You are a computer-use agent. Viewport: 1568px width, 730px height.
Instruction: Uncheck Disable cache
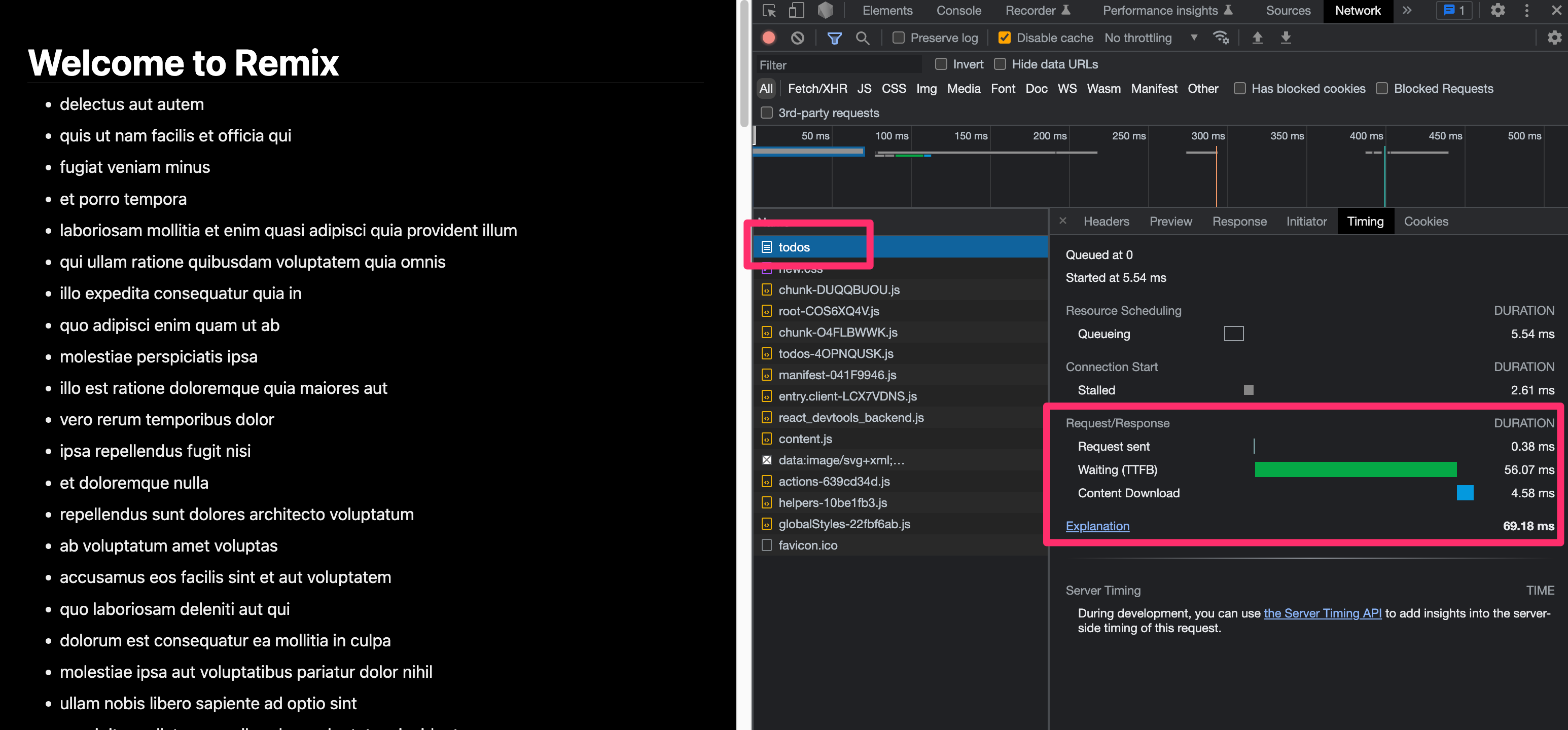1005,38
